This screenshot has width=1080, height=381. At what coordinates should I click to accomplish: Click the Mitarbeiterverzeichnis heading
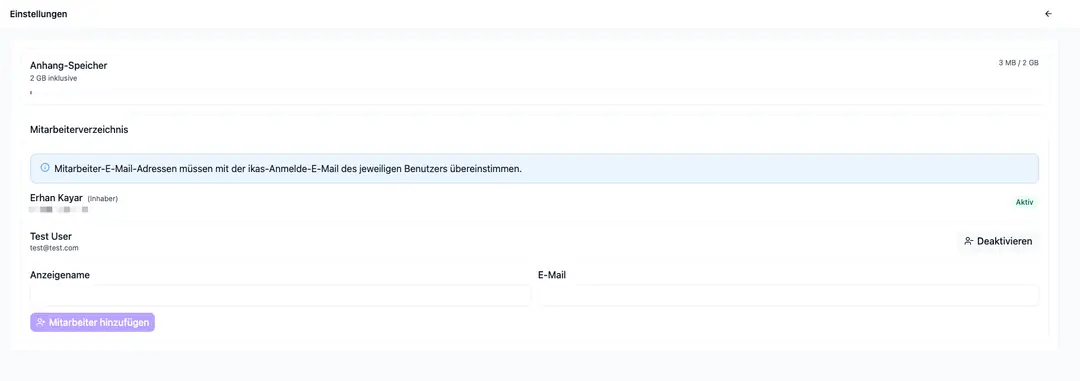coord(79,129)
